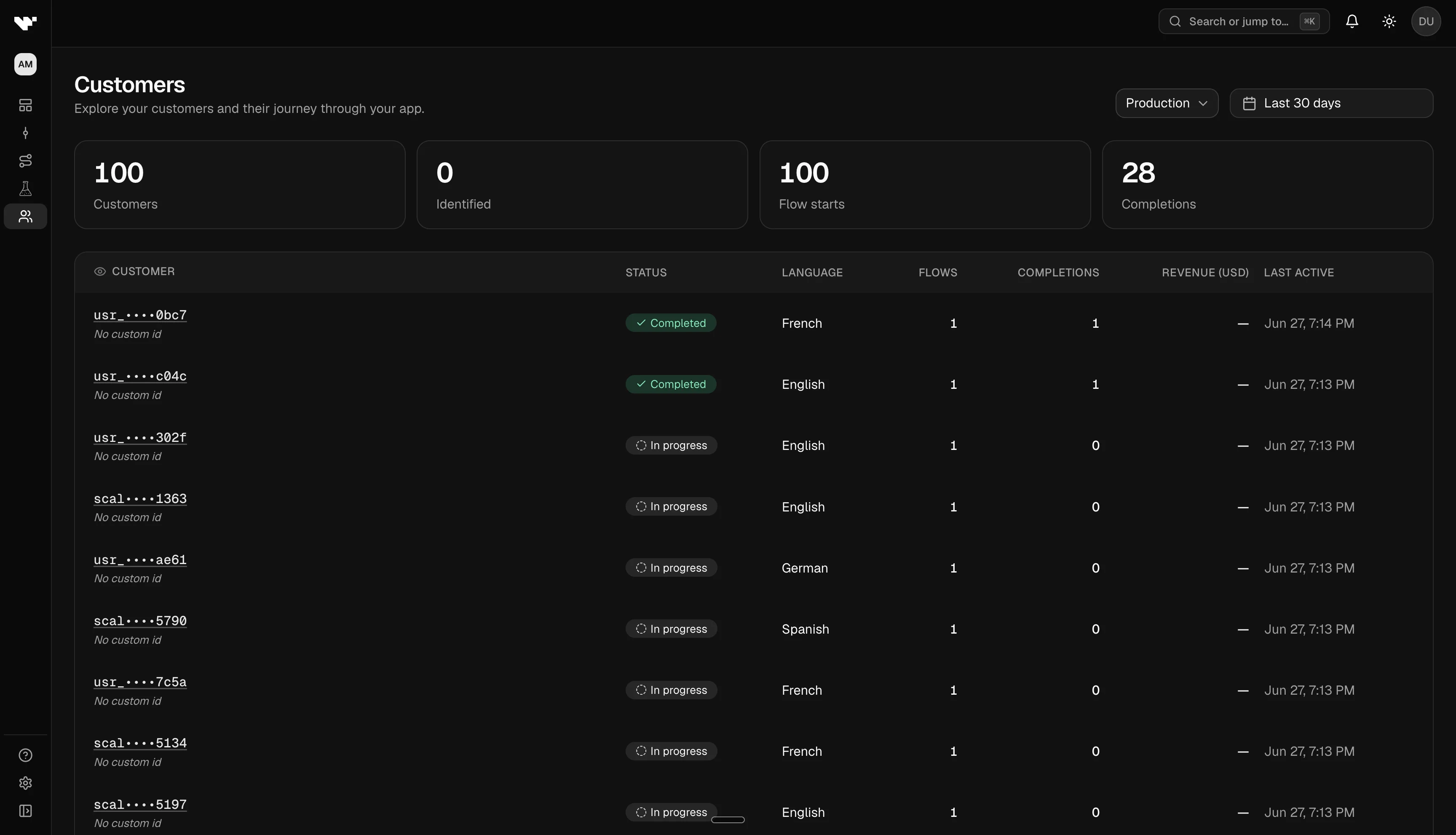1456x835 pixels.
Task: Click the 0 Identified stat card
Action: [582, 185]
